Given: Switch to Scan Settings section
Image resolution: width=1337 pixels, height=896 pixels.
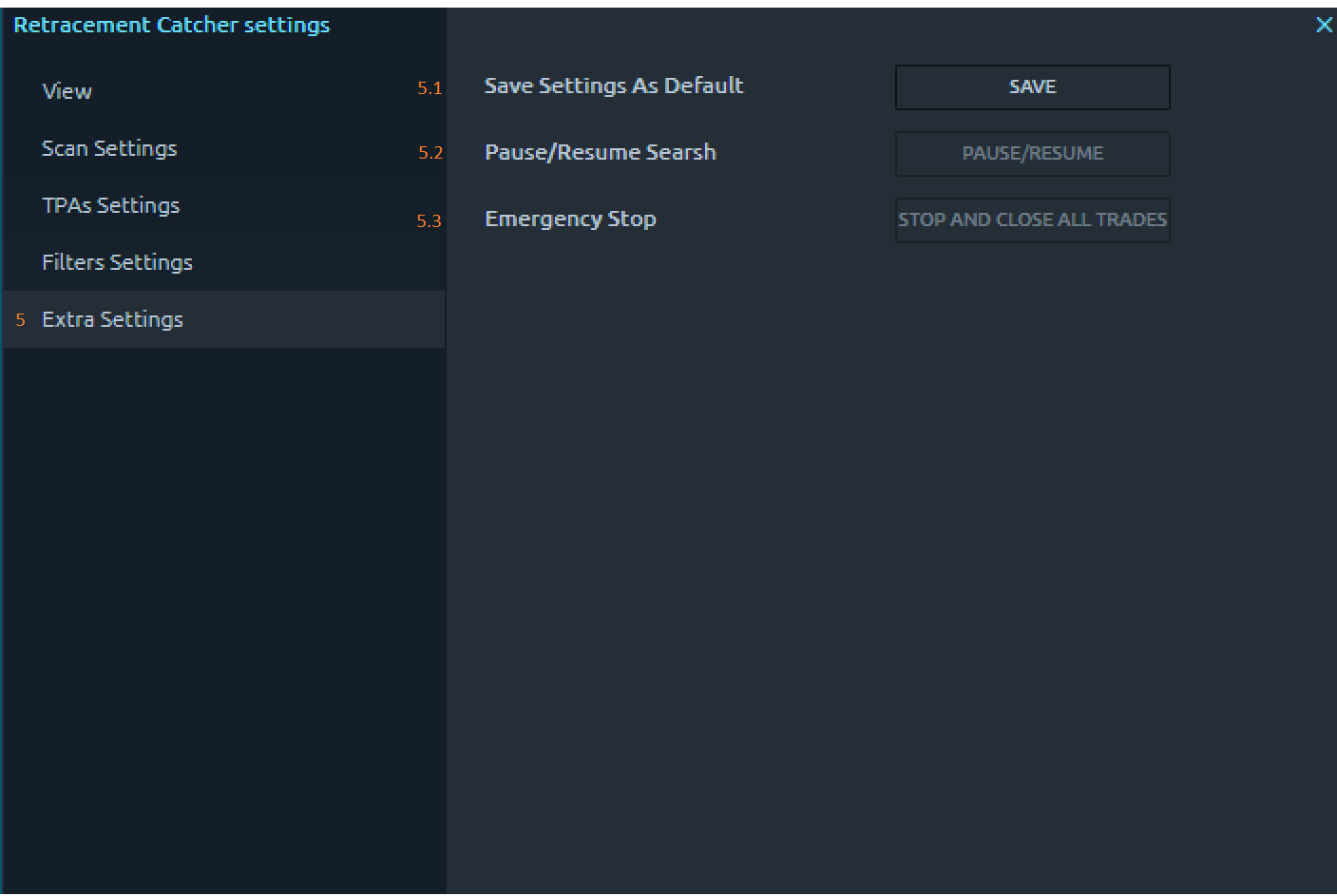Looking at the screenshot, I should 109,148.
